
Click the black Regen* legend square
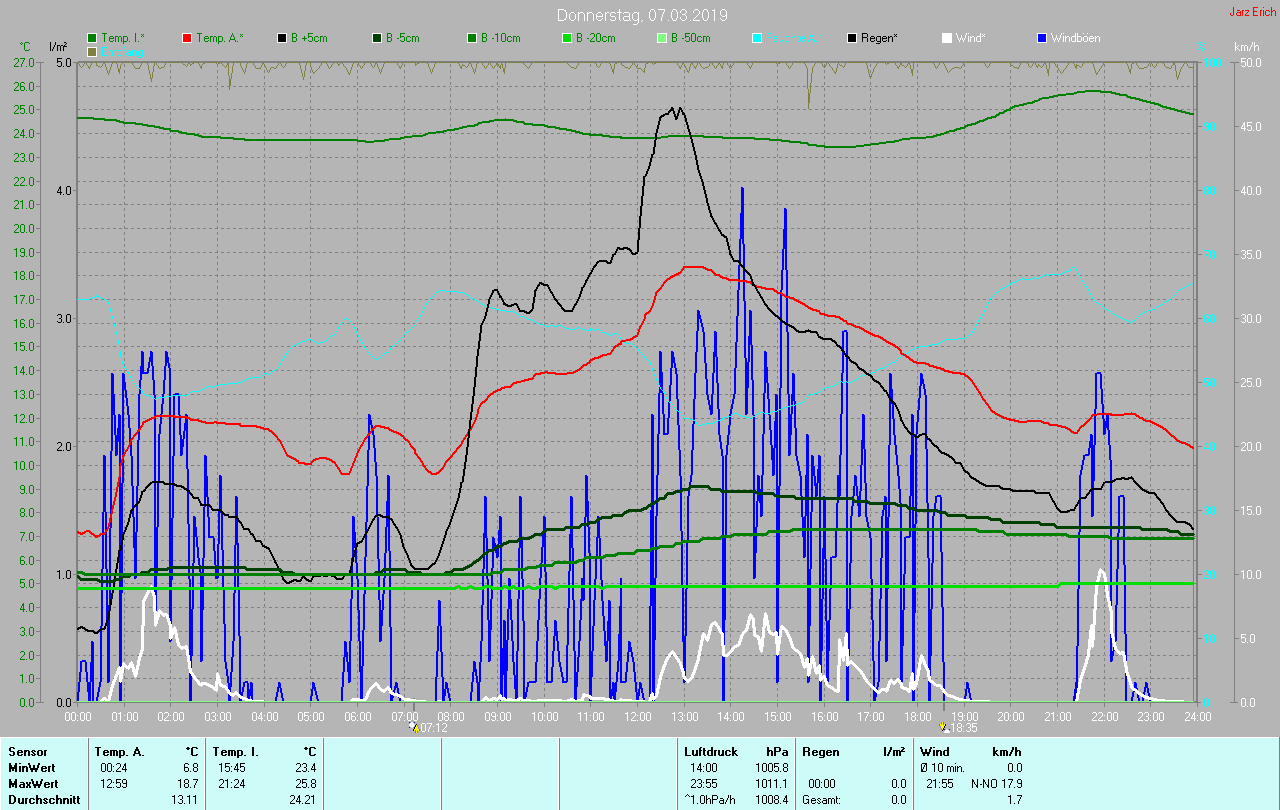[x=852, y=38]
